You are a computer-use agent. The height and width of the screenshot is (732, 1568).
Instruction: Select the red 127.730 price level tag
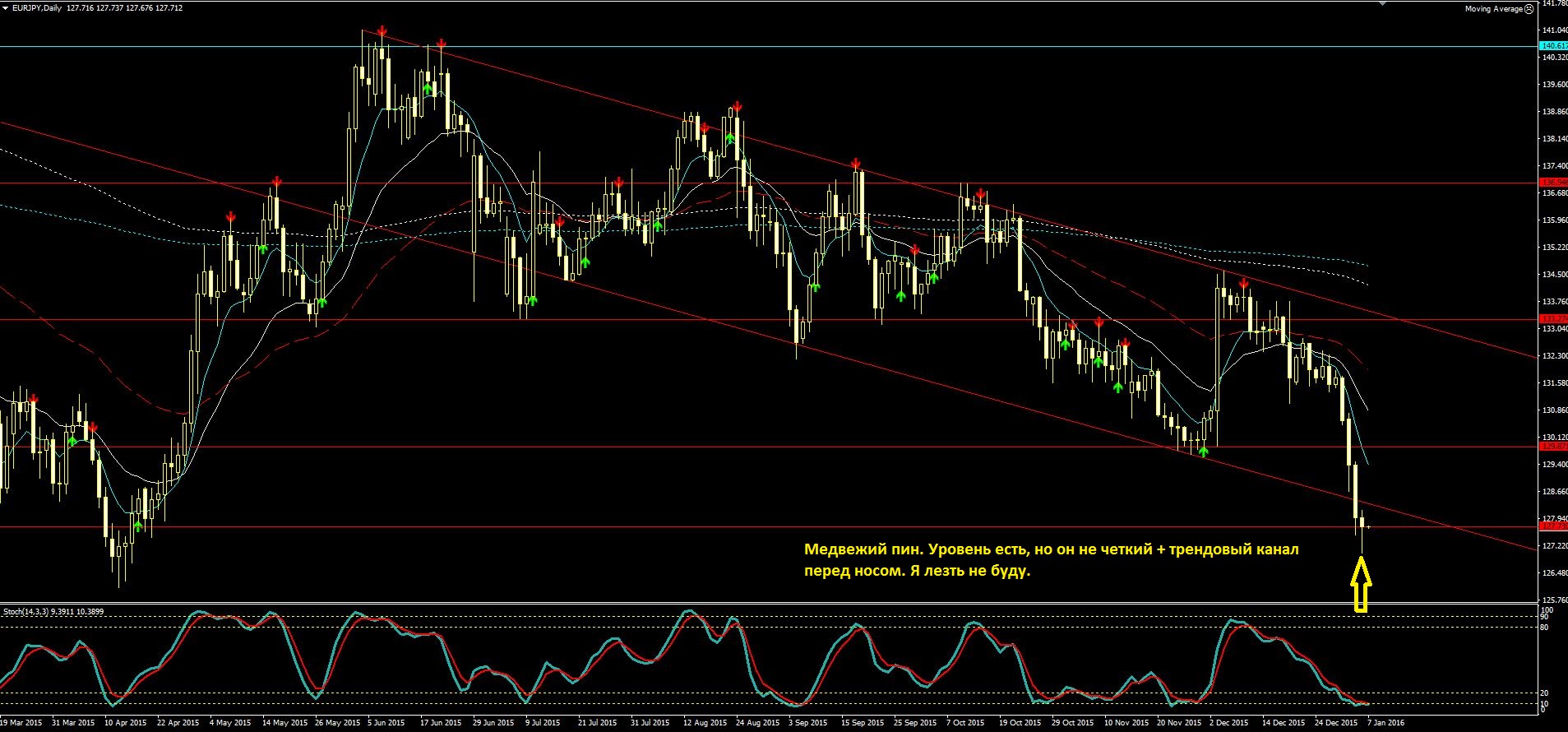1552,526
